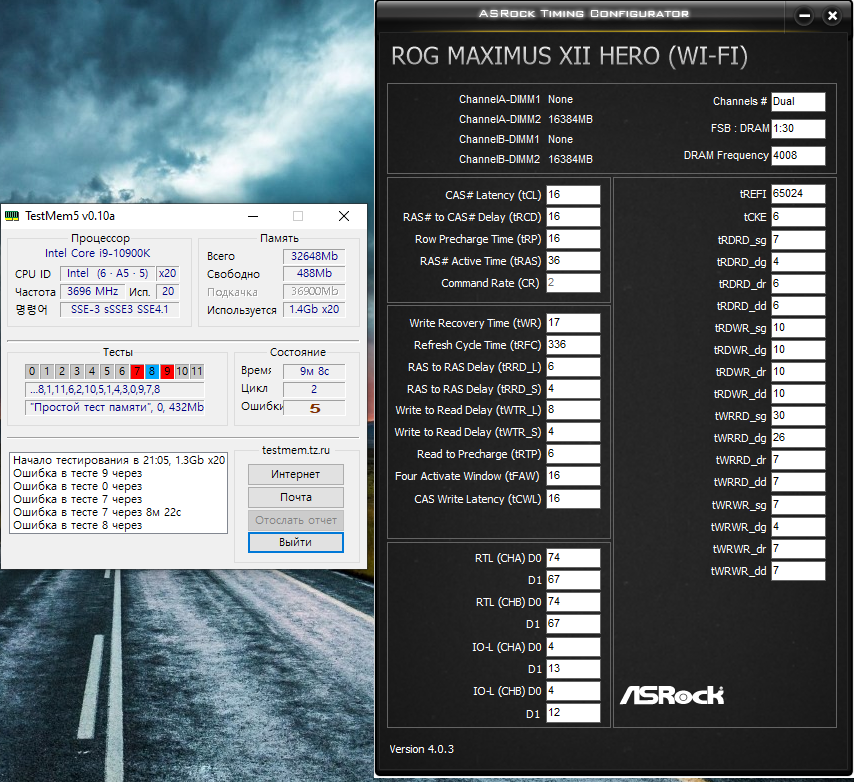Click the tRRD_S value field
The image size is (854, 782).
click(573, 389)
